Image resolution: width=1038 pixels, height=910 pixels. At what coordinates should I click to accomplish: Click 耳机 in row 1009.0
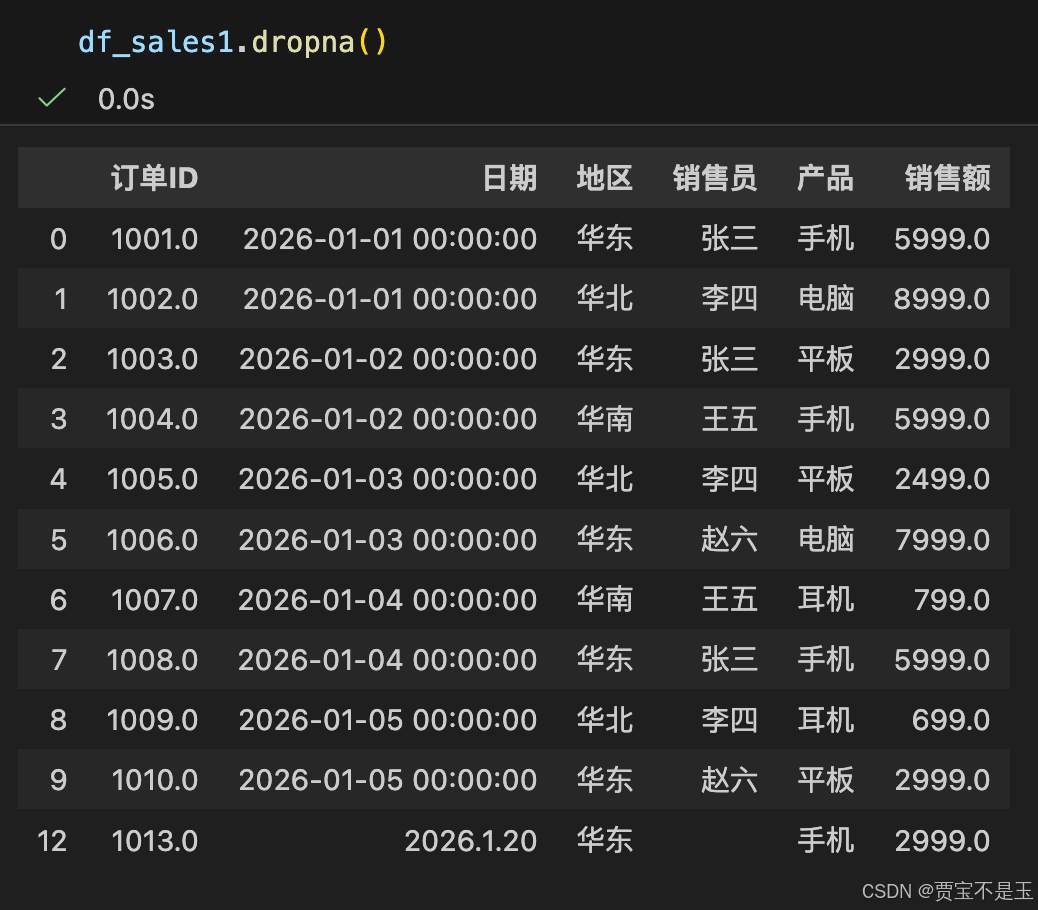click(826, 720)
